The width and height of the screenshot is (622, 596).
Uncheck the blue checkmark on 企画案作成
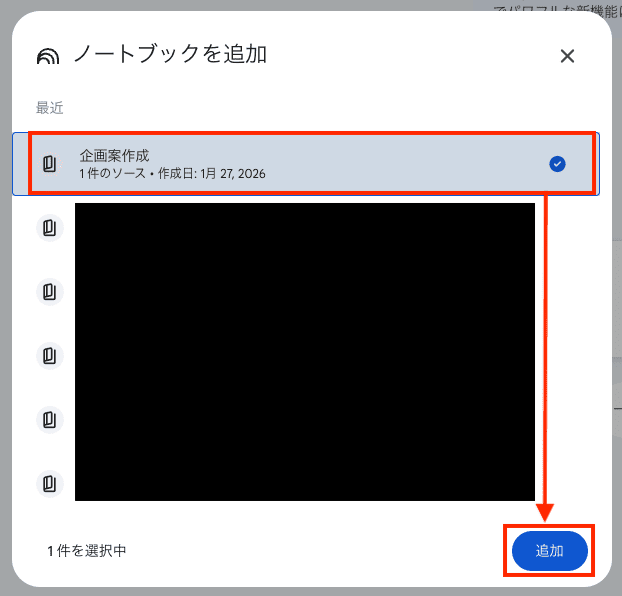(557, 164)
